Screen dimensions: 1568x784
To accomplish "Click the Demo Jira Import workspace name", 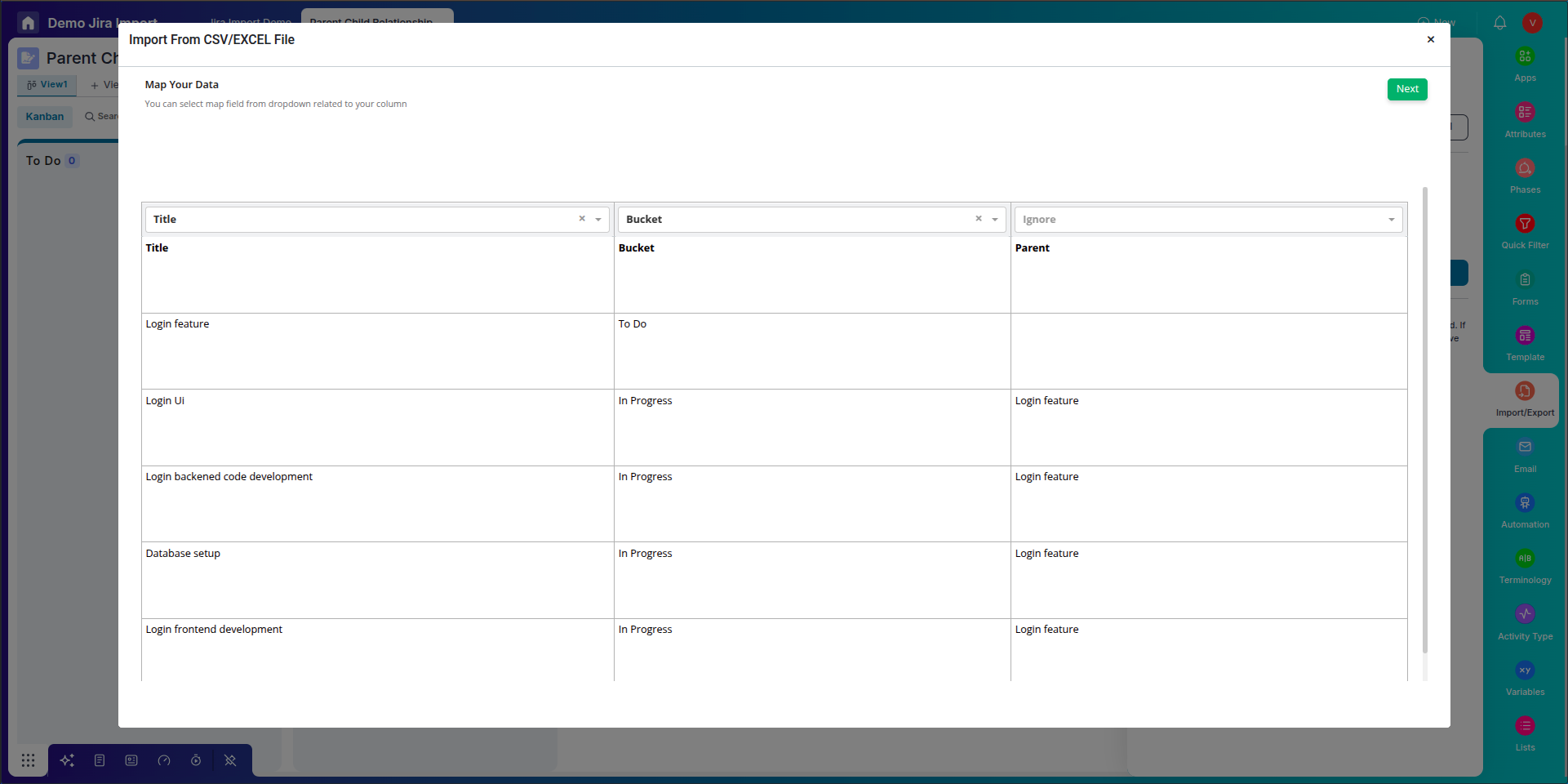I will coord(102,23).
